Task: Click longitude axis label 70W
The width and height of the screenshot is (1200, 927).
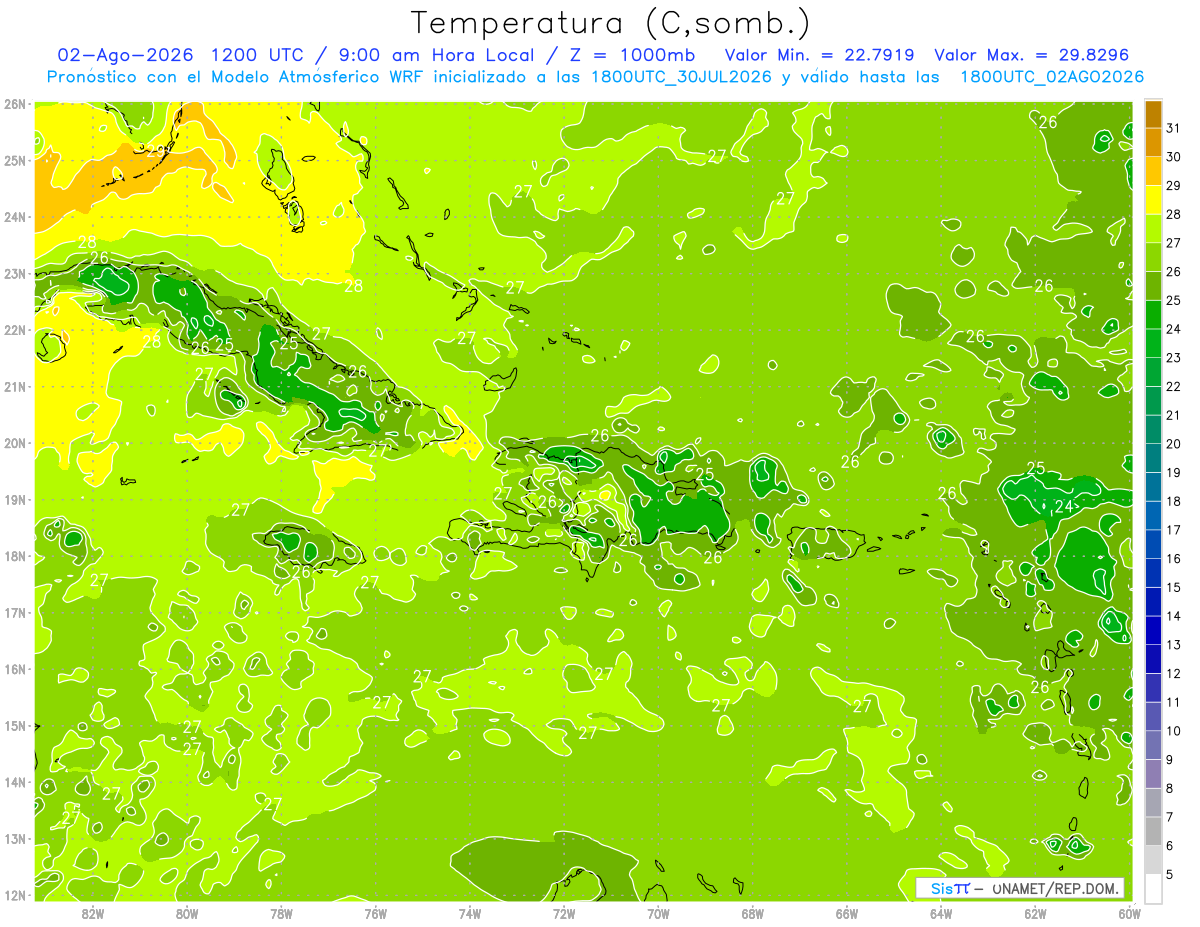Action: pos(658,913)
